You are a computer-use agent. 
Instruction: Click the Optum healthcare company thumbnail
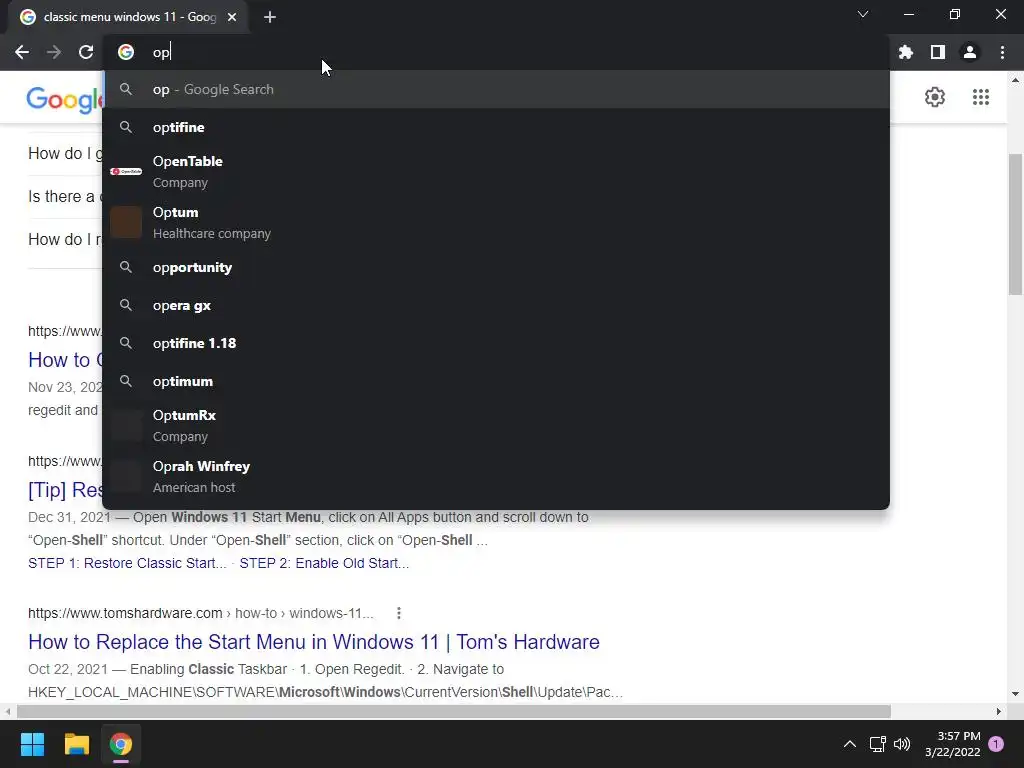click(126, 222)
